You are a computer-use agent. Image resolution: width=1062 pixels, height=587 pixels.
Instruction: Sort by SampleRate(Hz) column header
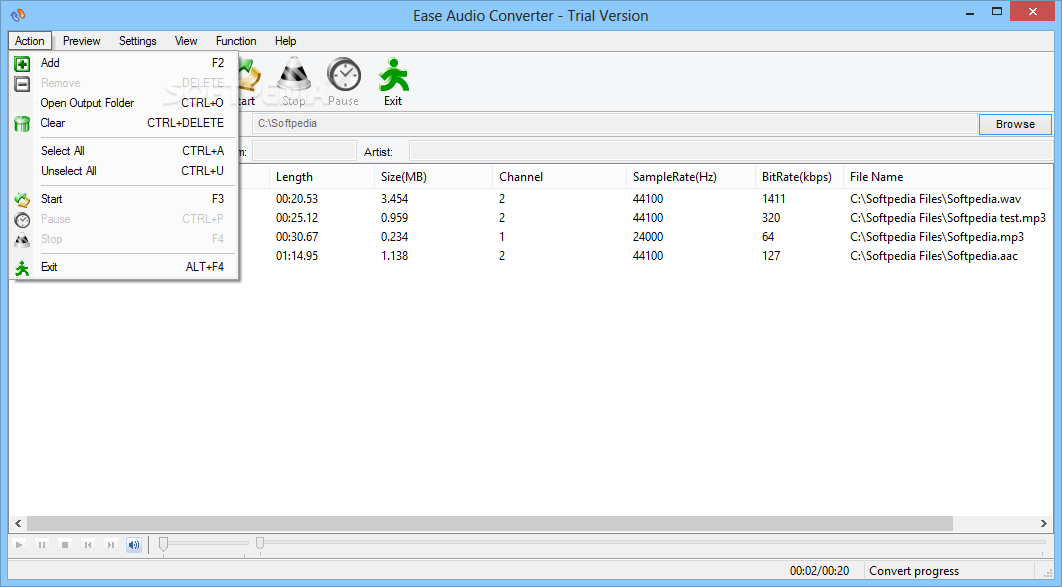(x=690, y=177)
